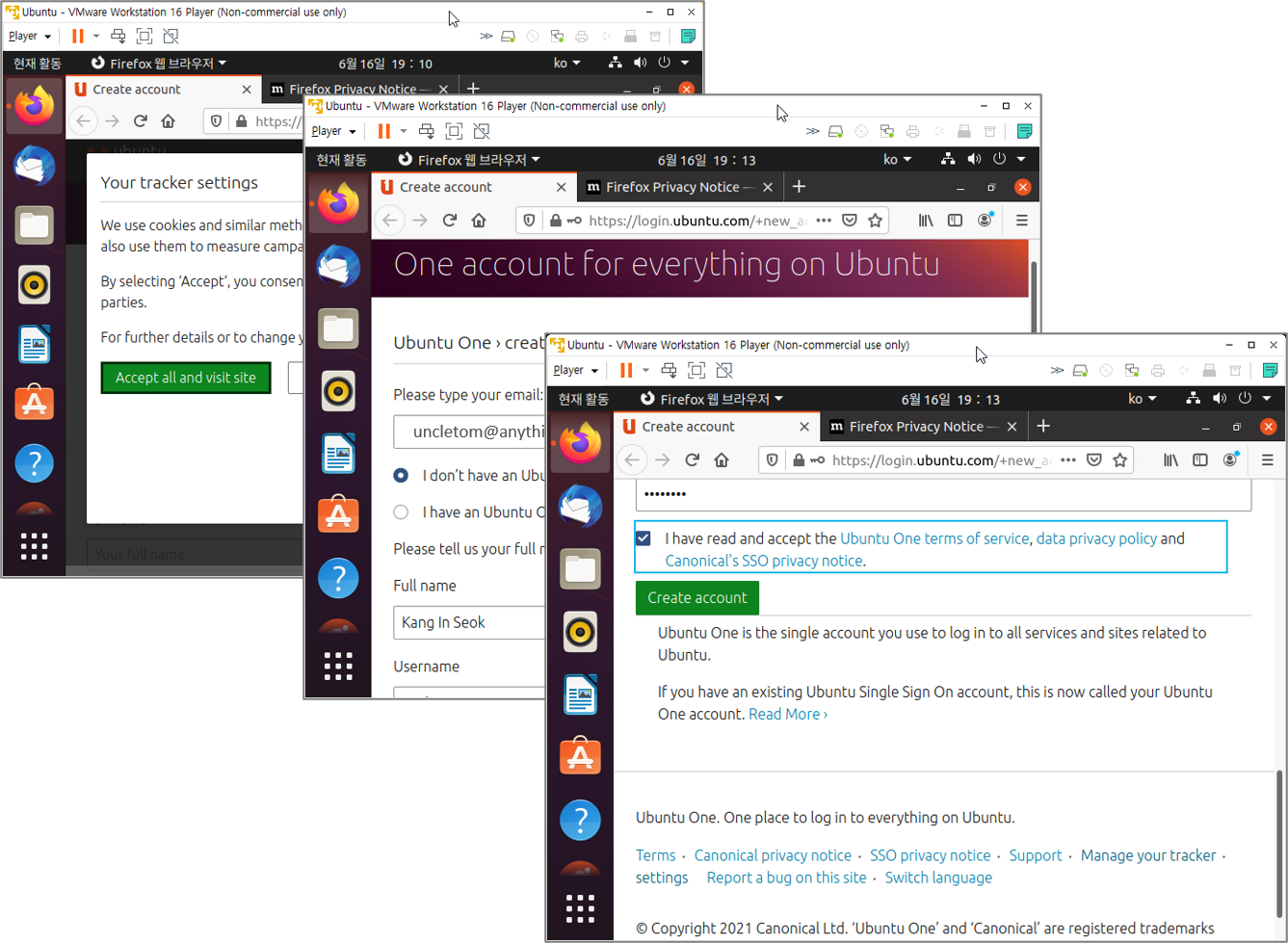
Task: Open ko input language menu in front window
Action: pos(1143,399)
